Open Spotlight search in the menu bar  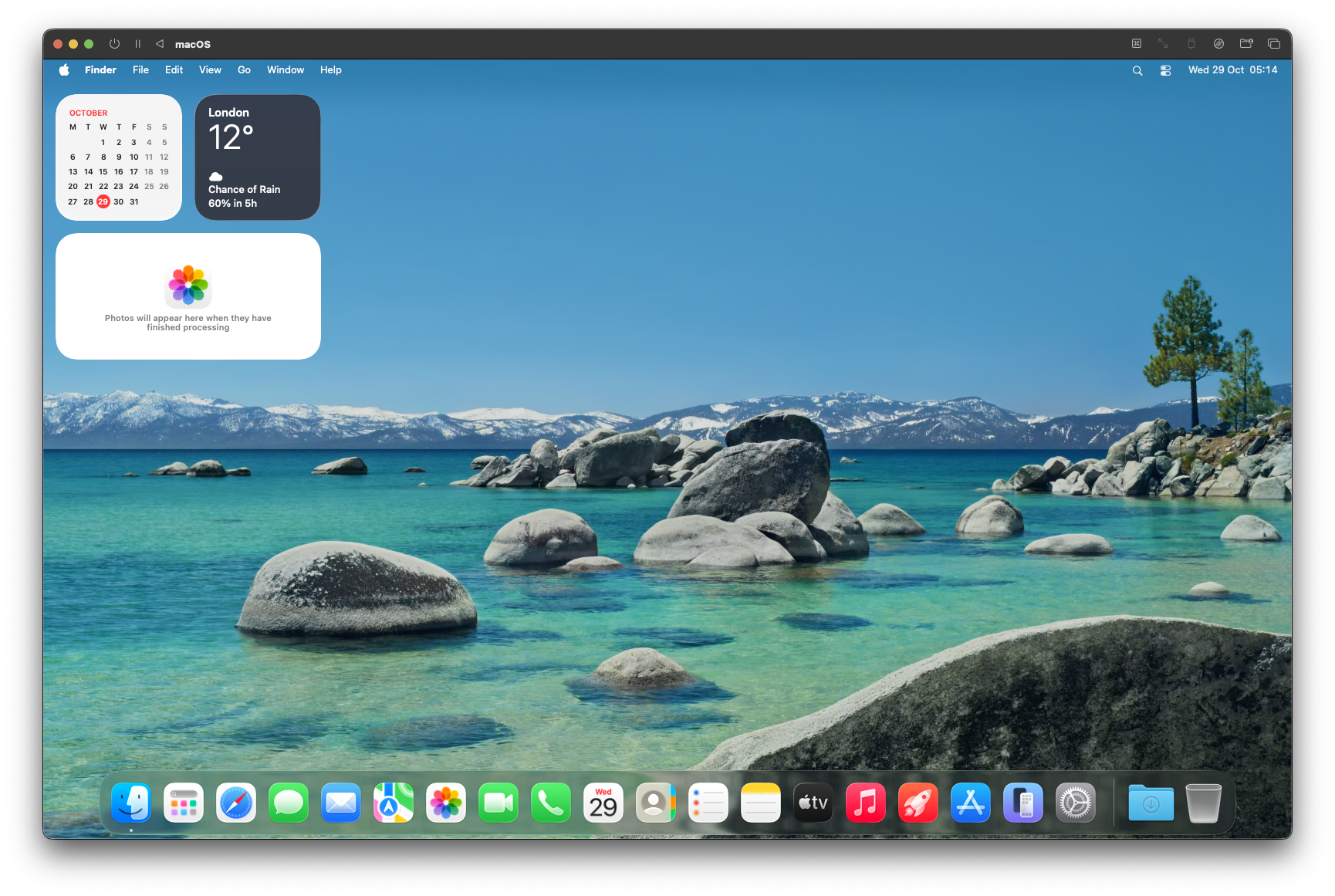[x=1137, y=69]
